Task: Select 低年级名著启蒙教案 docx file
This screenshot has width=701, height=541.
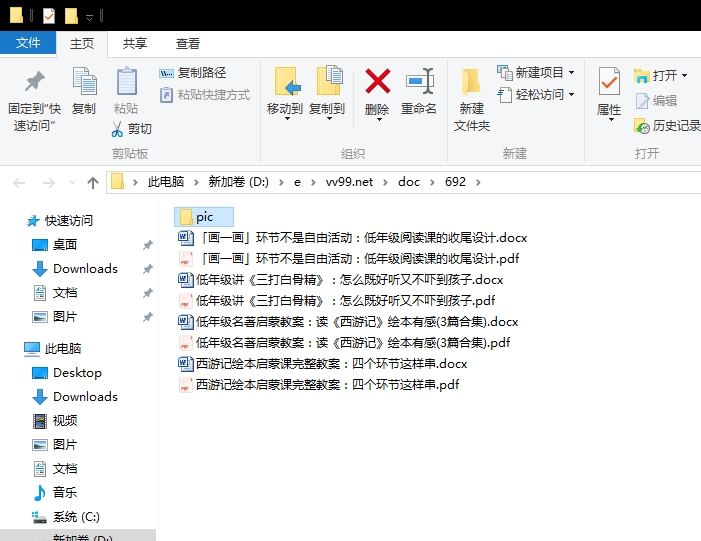Action: pos(348,322)
